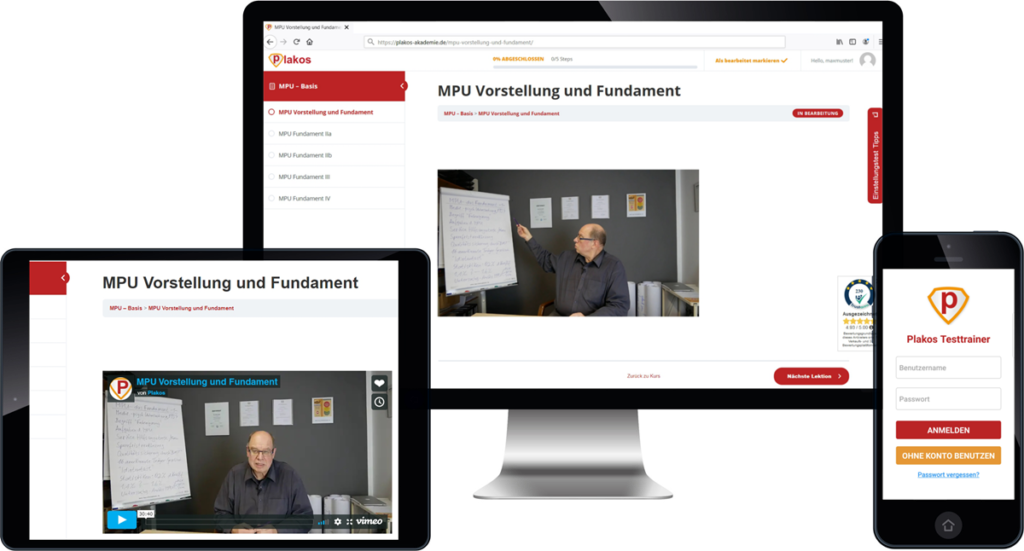Like the video with the heart icon
The image size is (1024, 551).
tap(379, 383)
